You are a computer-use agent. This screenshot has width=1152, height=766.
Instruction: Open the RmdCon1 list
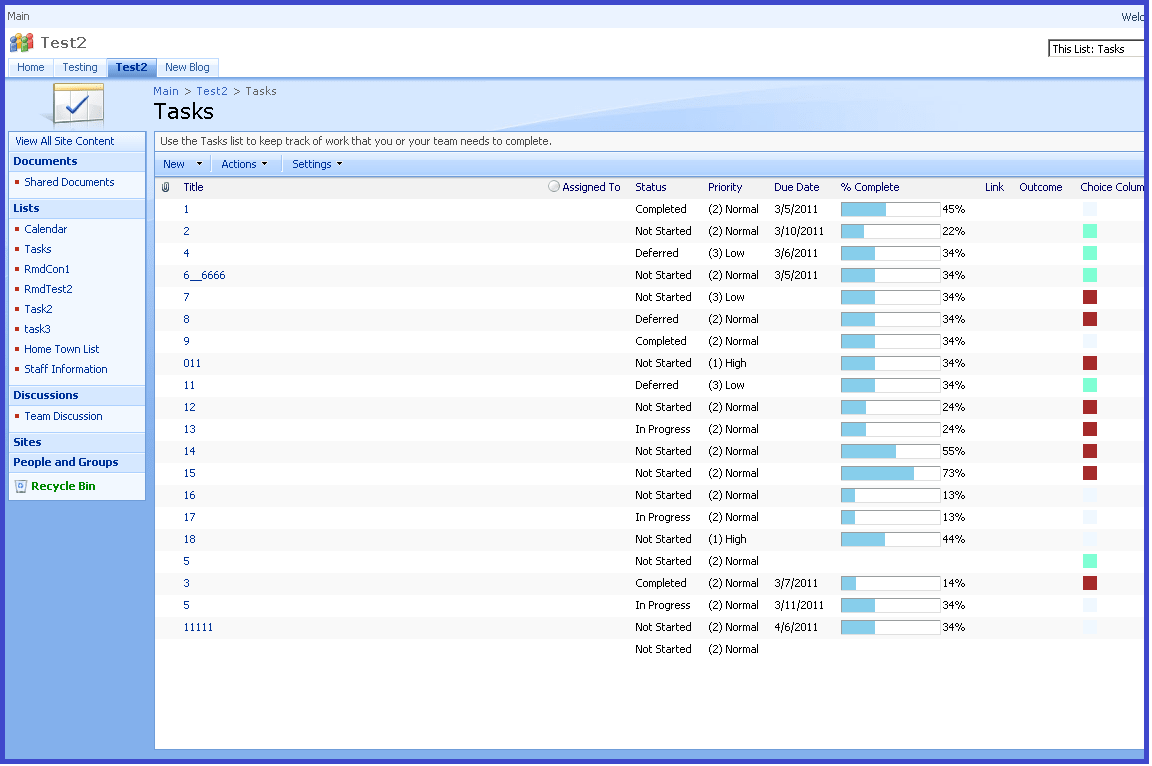(x=47, y=269)
